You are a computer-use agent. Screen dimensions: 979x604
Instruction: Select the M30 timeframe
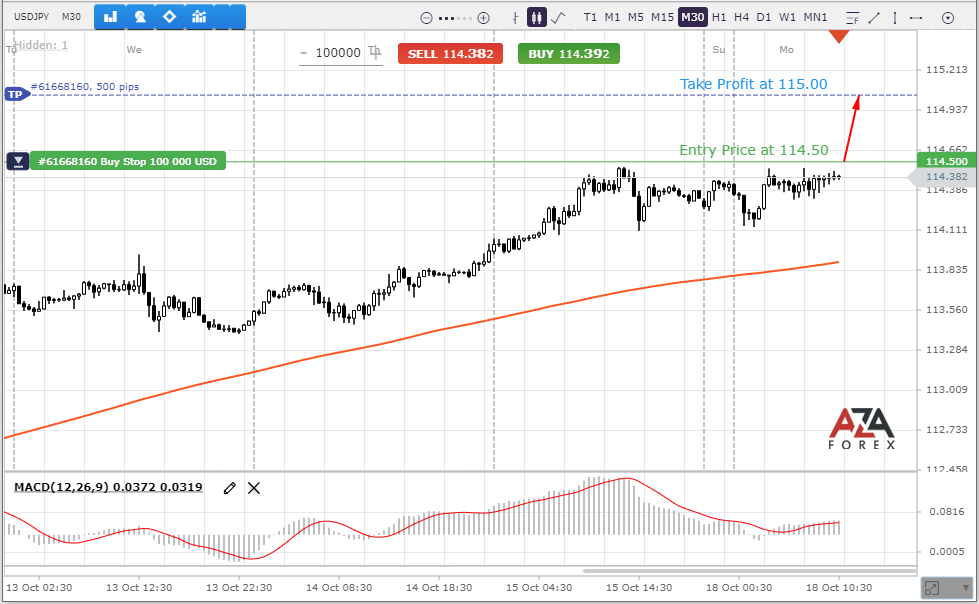pos(693,17)
